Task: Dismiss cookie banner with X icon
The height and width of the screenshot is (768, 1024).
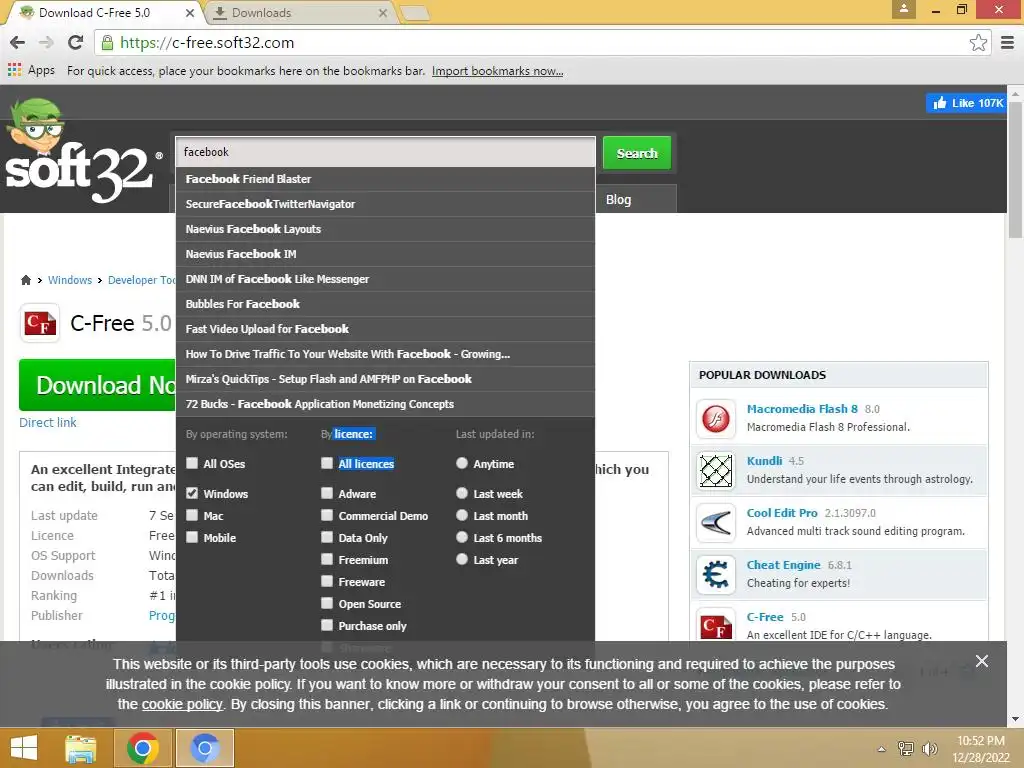Action: 982,661
